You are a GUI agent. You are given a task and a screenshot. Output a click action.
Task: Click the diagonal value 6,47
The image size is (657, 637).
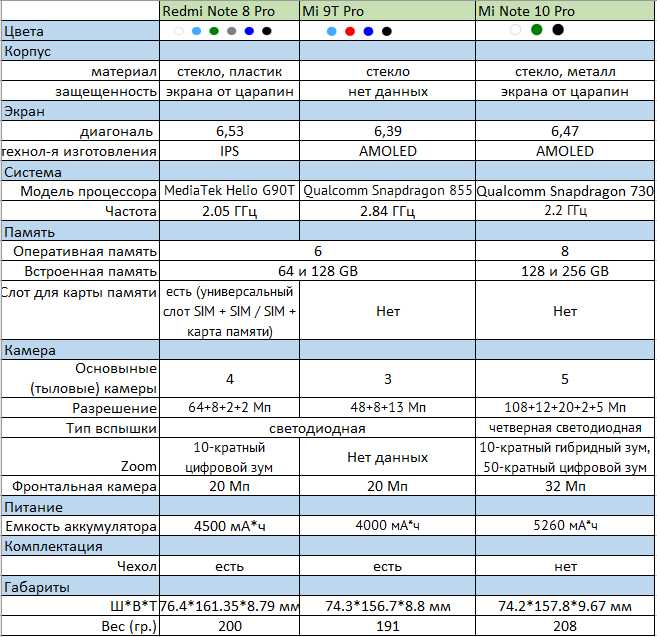[565, 131]
